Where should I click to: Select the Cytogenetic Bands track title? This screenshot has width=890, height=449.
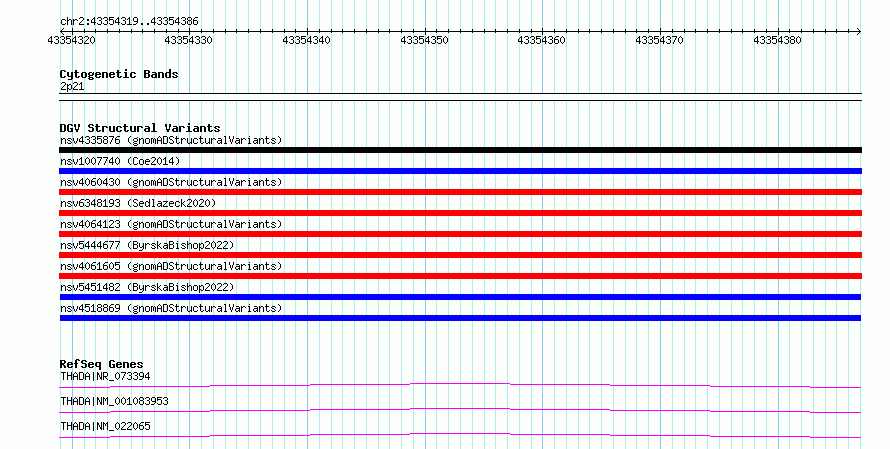(x=119, y=74)
